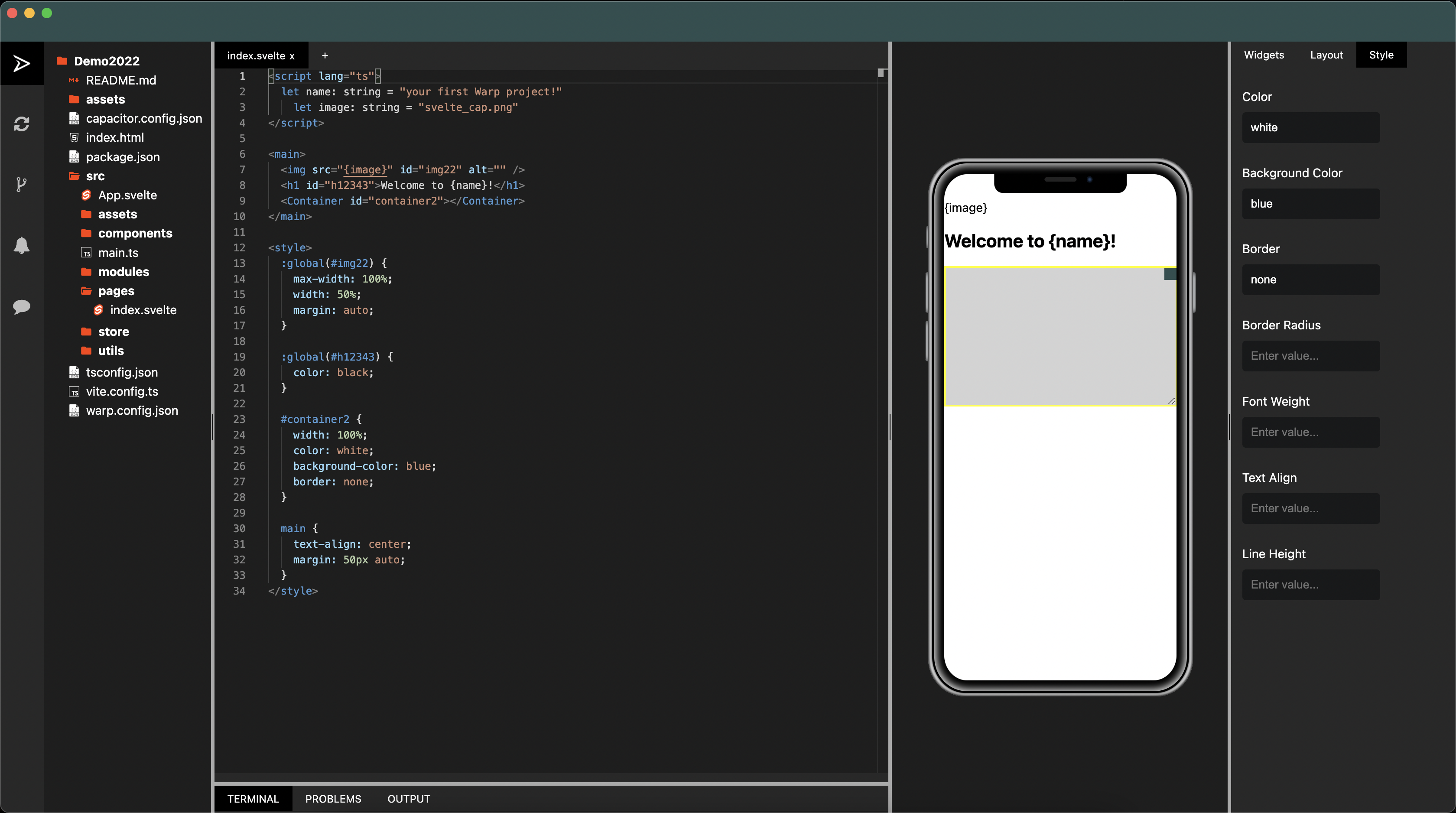Open index.svelte under pages
The width and height of the screenshot is (1456, 813).
[143, 310]
